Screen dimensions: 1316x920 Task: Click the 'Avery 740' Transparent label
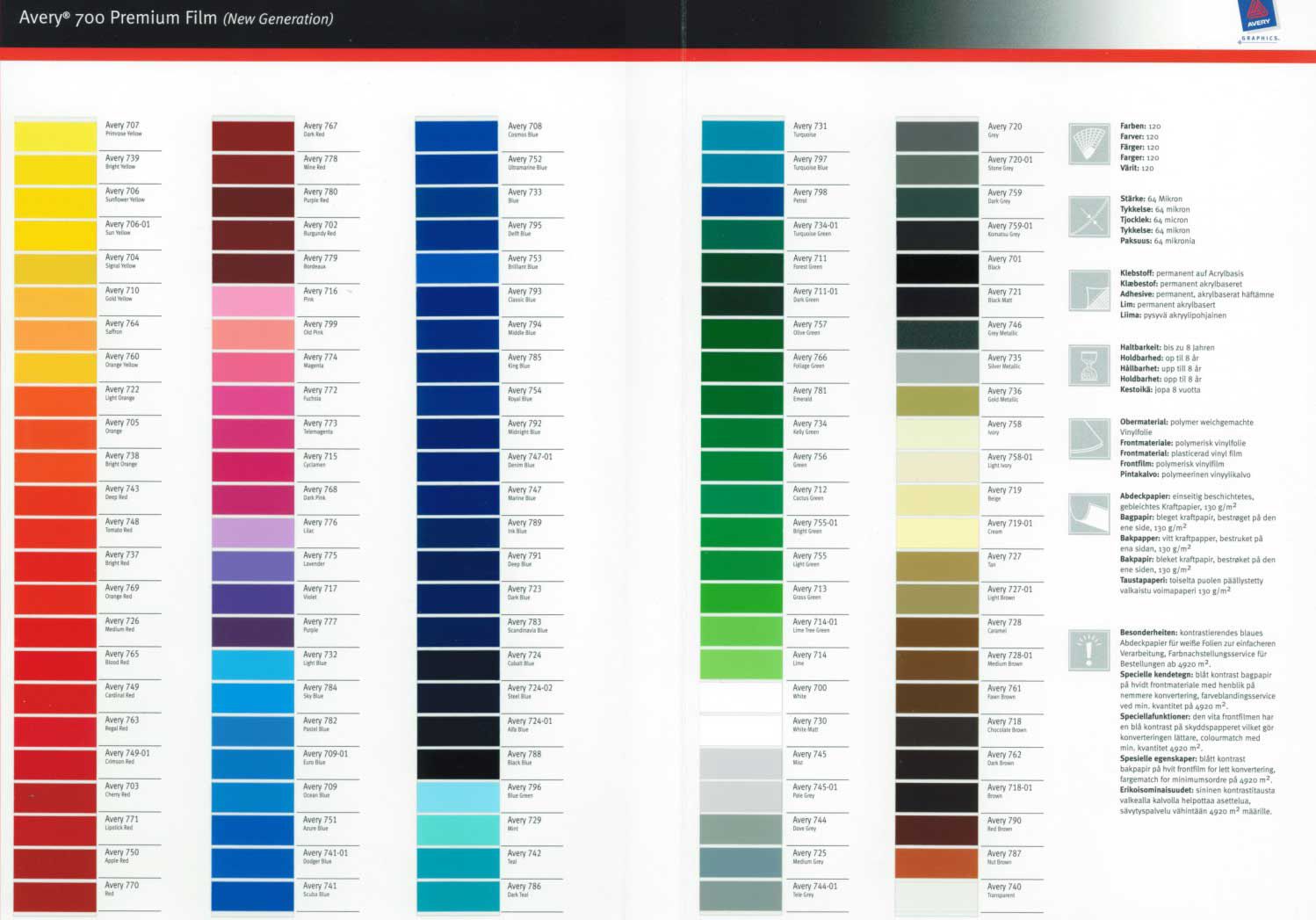(1005, 890)
